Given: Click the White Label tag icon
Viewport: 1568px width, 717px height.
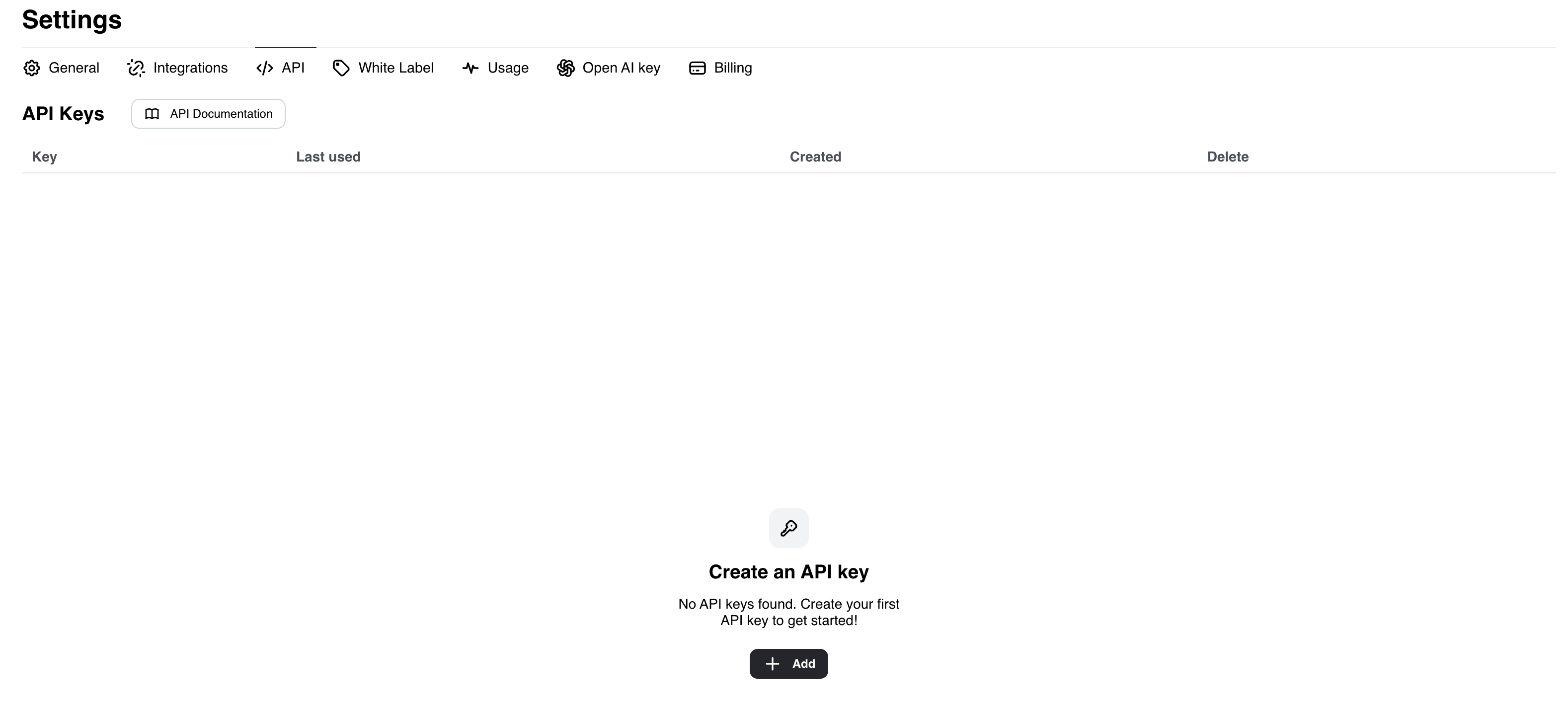Looking at the screenshot, I should coord(341,68).
